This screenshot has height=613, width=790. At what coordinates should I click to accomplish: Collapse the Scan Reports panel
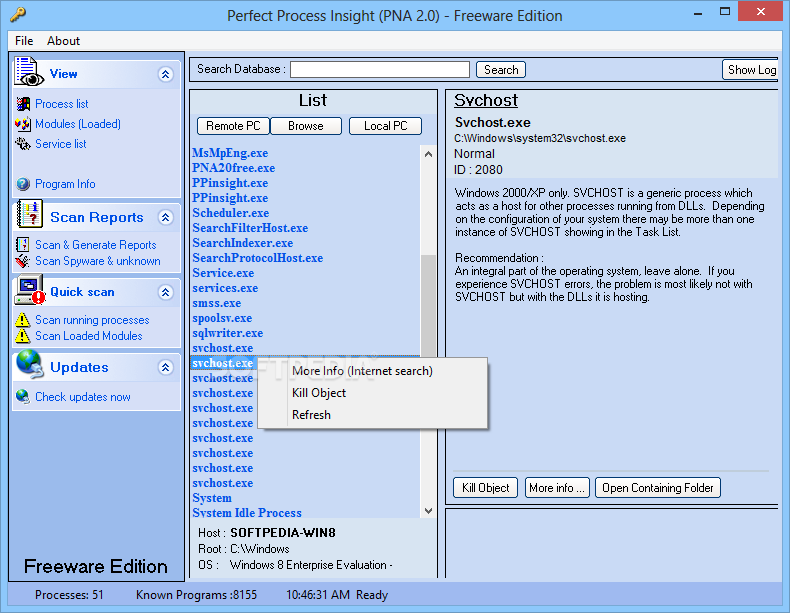pos(165,218)
